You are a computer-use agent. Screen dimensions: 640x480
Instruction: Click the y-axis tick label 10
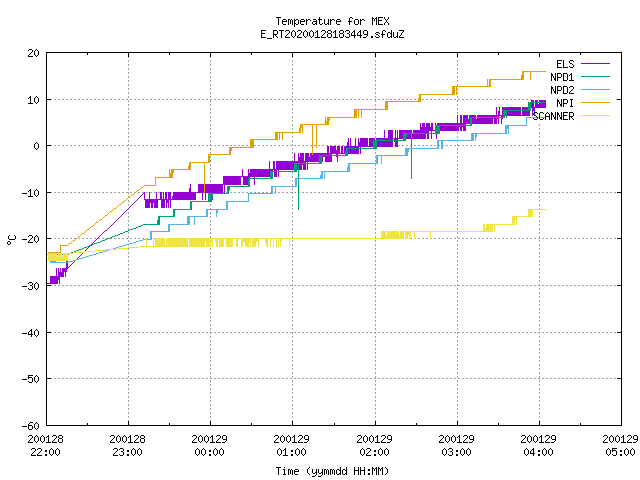[x=33, y=100]
